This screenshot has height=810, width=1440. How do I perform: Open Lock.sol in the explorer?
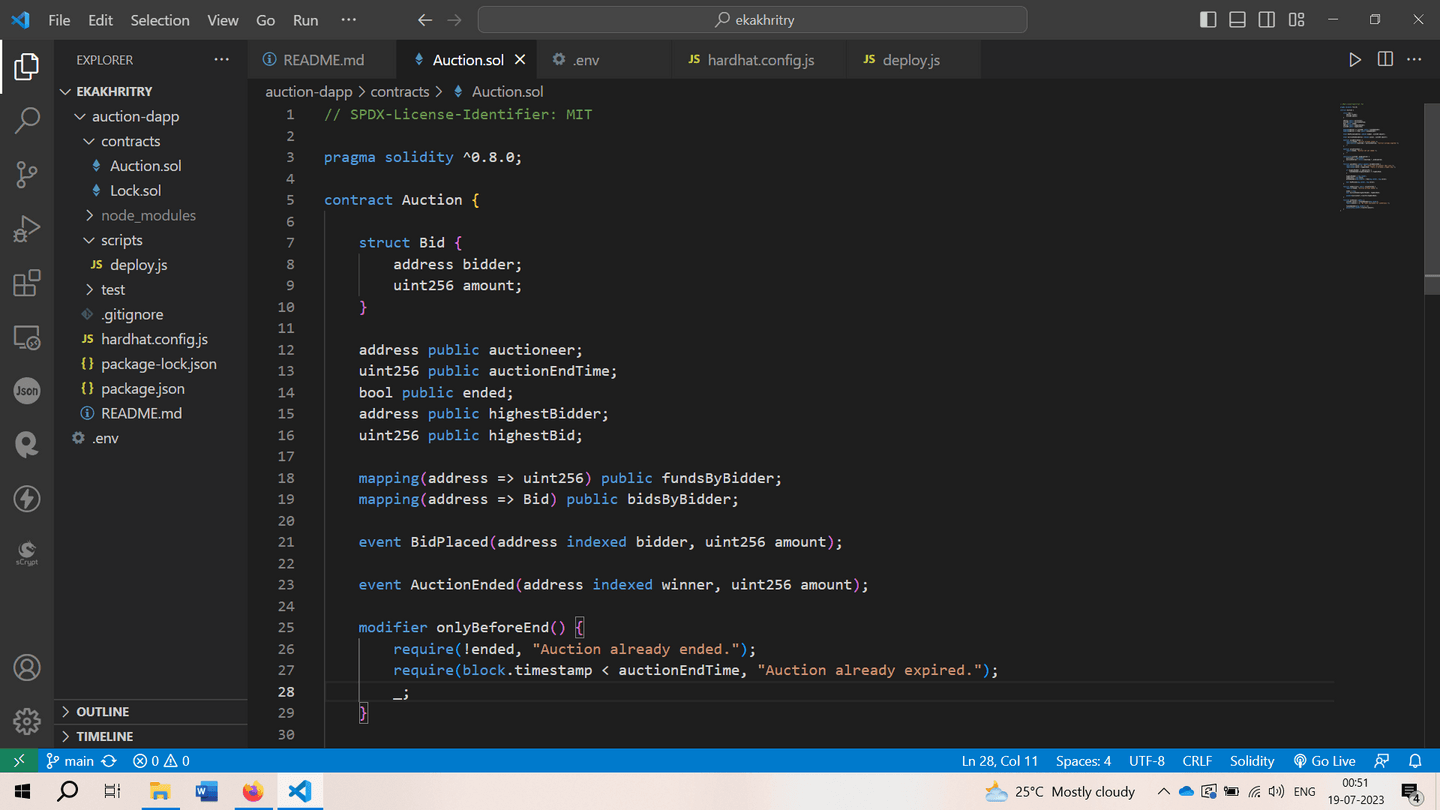(x=151, y=190)
